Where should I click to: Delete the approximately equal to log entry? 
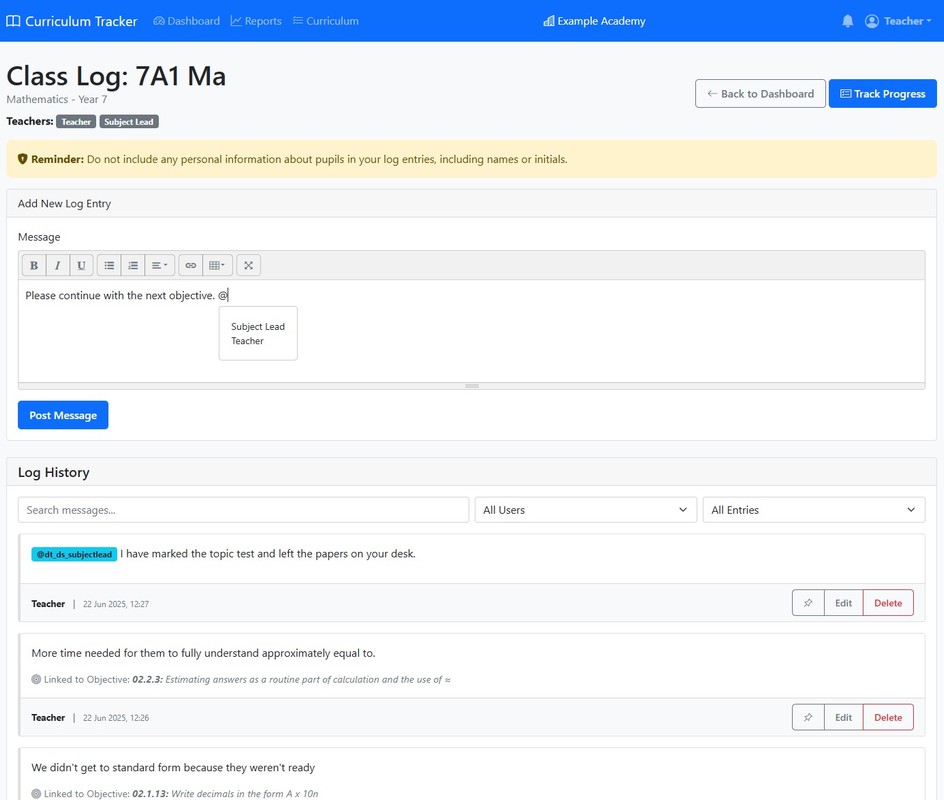point(888,717)
